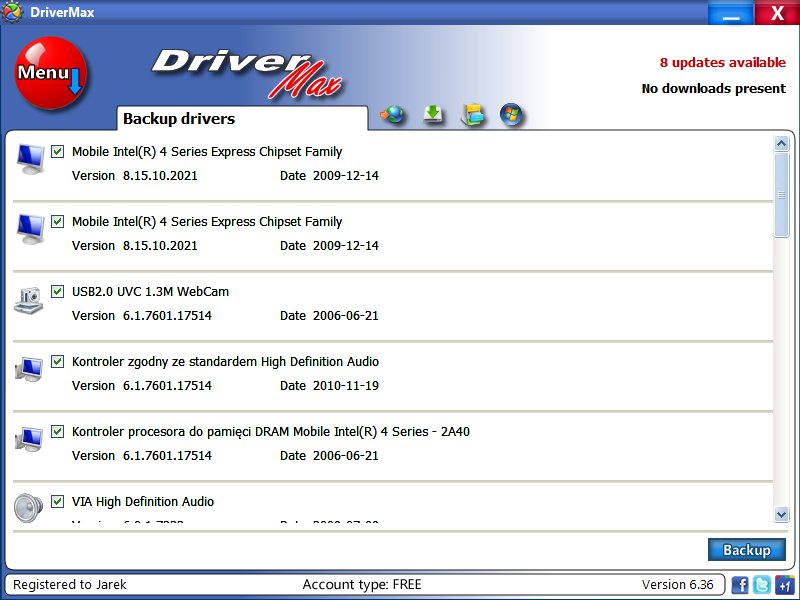Toggle the VIA High Definition Audio checkbox
The image size is (800, 600).
pos(58,501)
